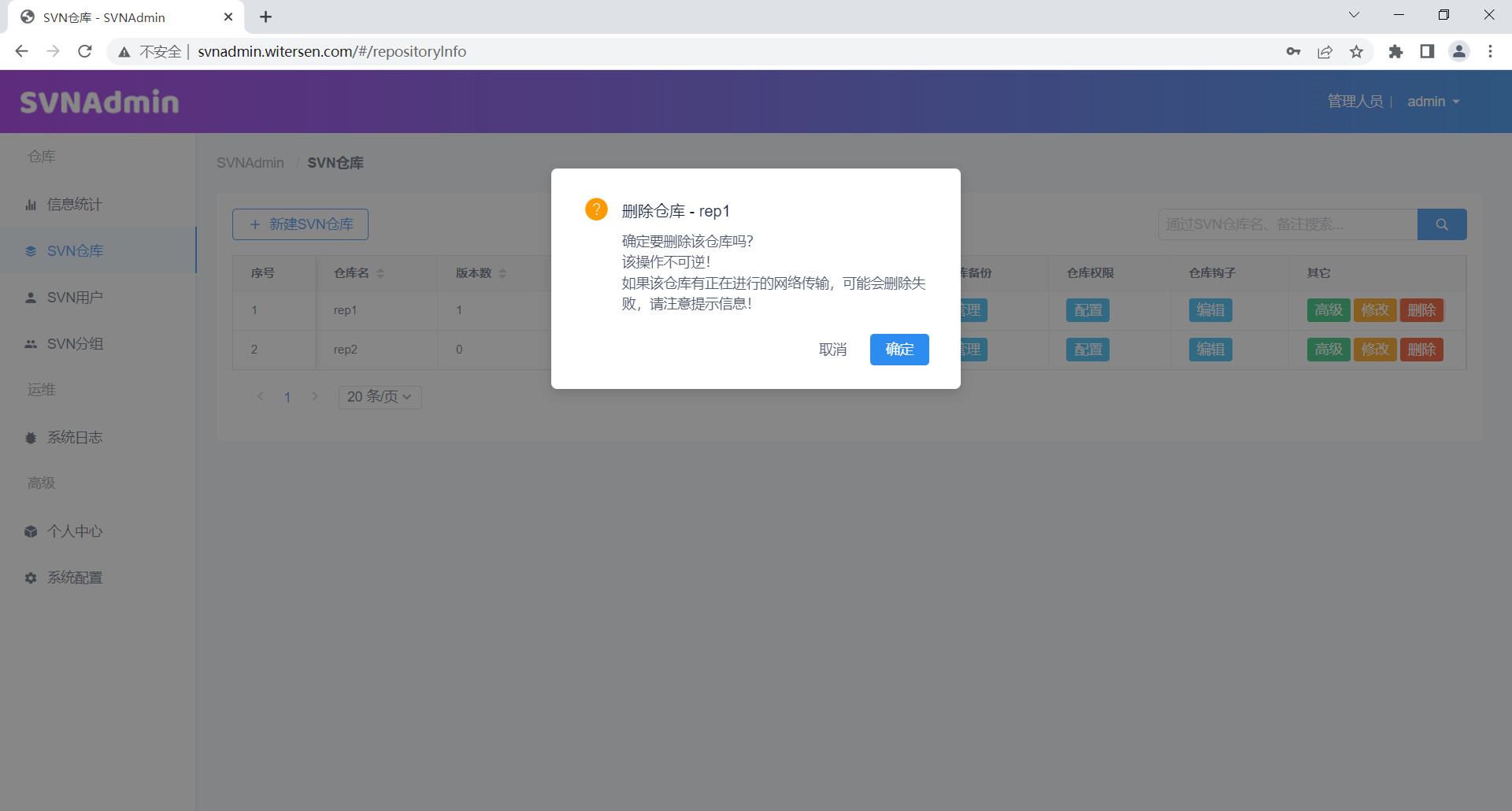Click 高级 button for rep2

1329,350
